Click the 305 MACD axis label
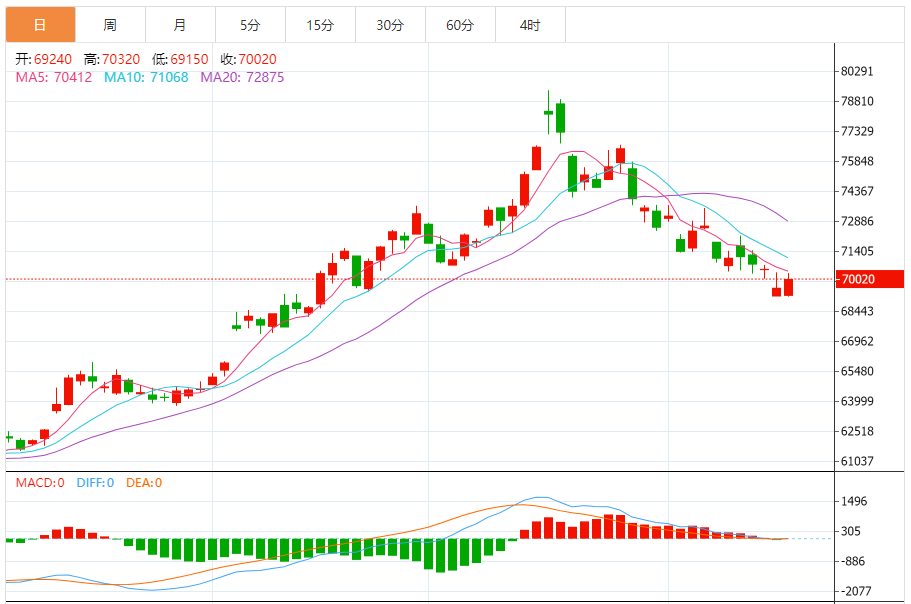 [x=851, y=531]
